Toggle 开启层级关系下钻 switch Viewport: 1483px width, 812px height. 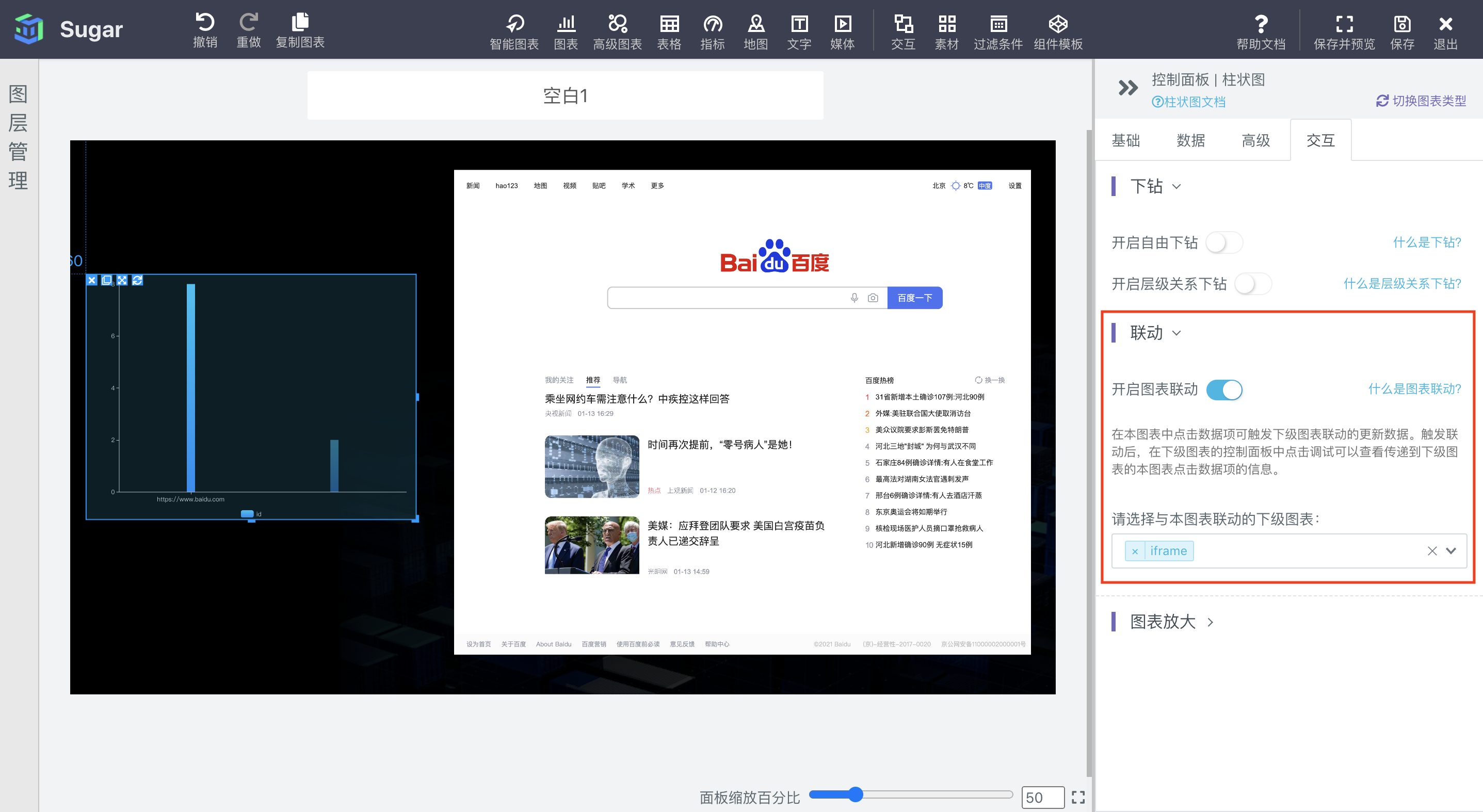1253,284
